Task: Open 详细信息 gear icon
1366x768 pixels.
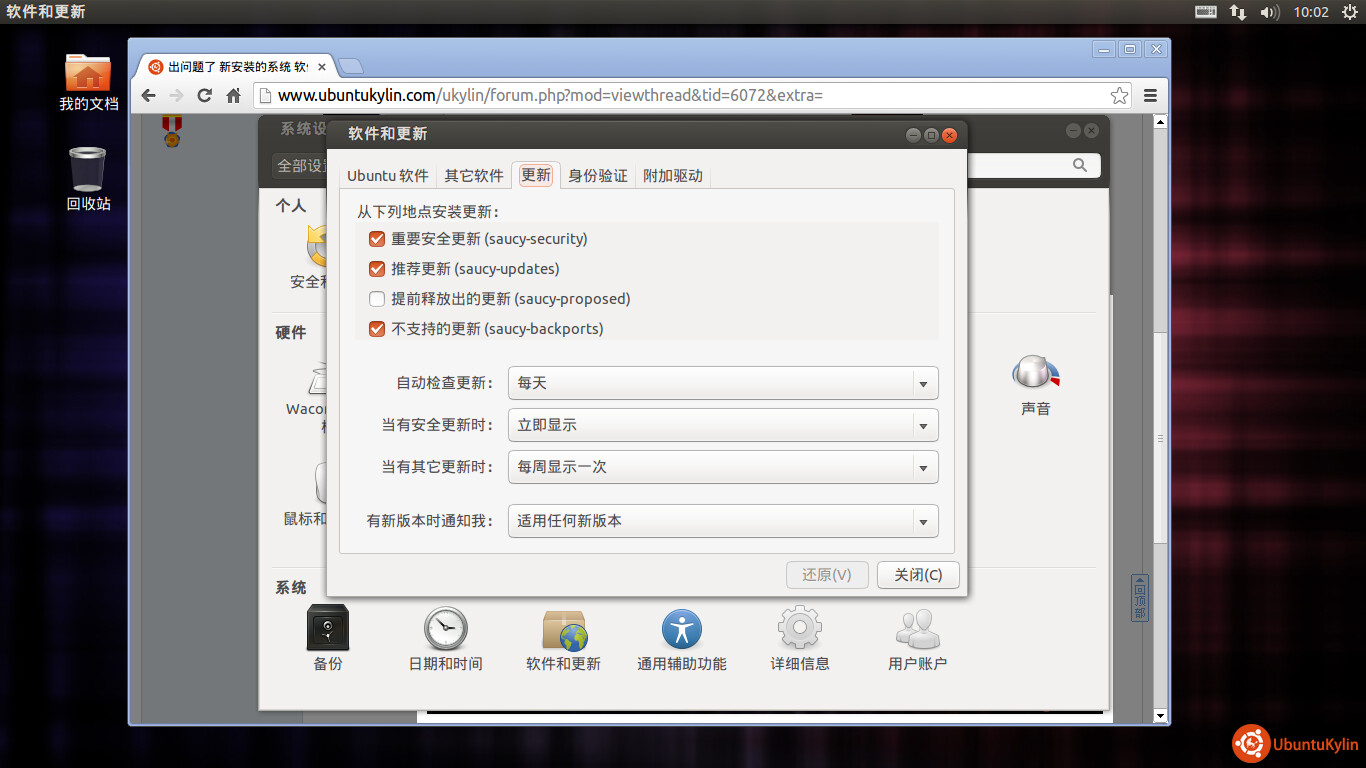Action: [x=799, y=629]
